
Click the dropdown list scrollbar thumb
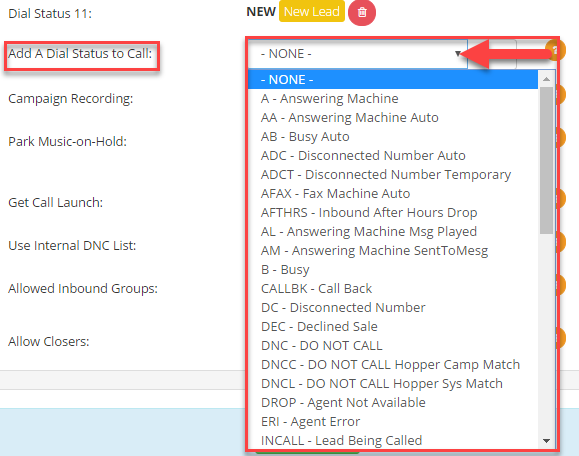546,161
